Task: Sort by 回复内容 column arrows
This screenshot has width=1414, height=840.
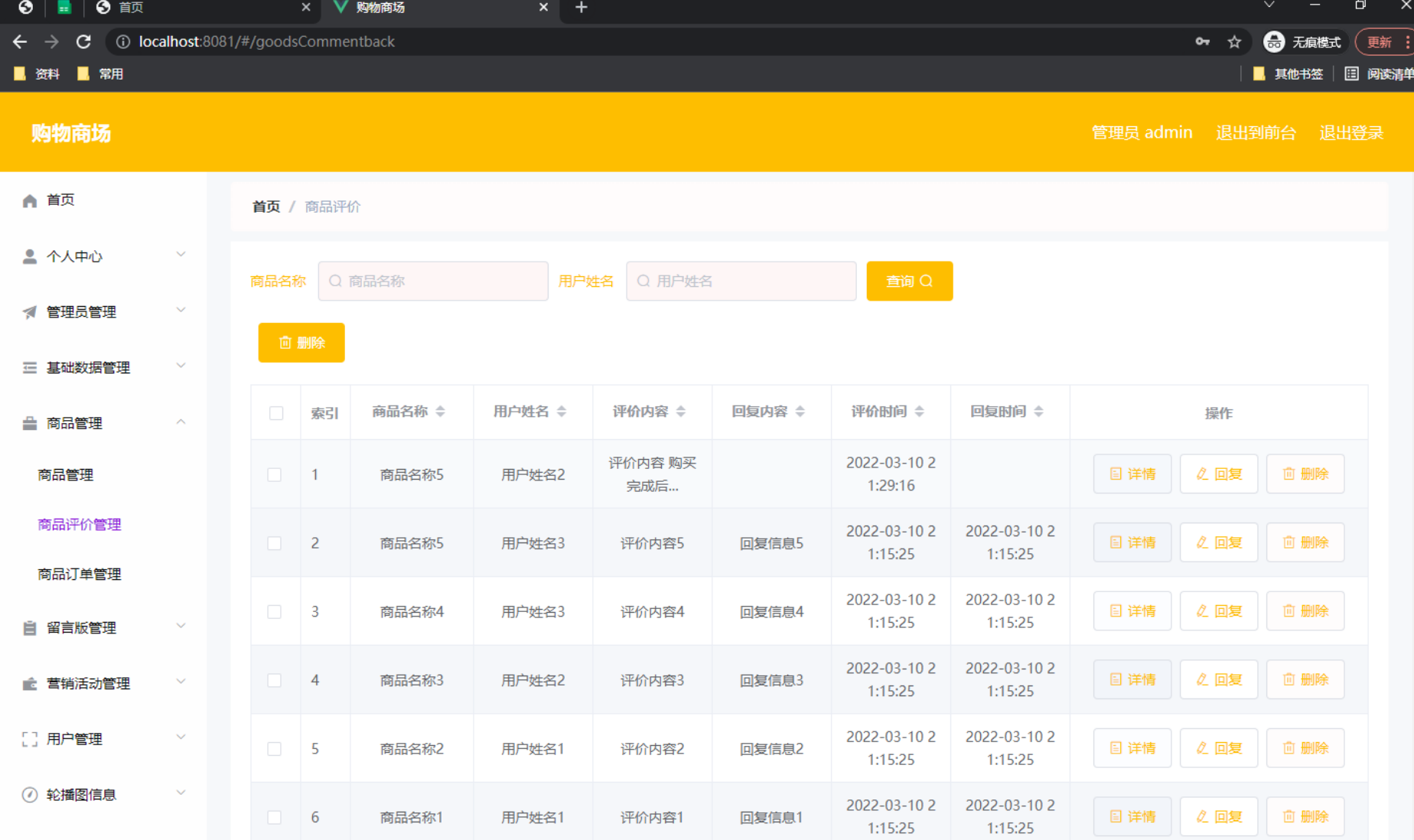Action: click(x=800, y=412)
